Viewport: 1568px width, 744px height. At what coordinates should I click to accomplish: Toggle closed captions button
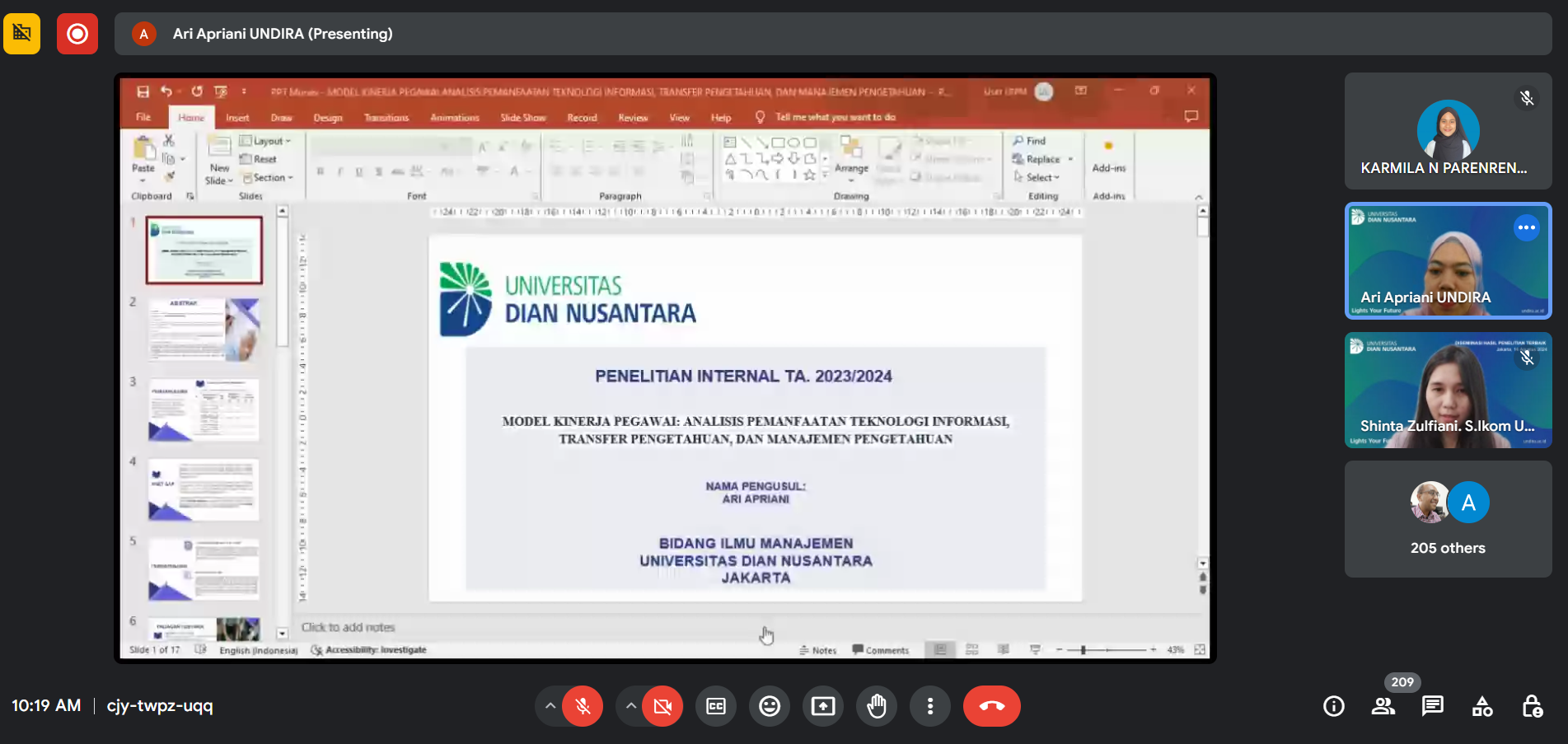click(716, 706)
